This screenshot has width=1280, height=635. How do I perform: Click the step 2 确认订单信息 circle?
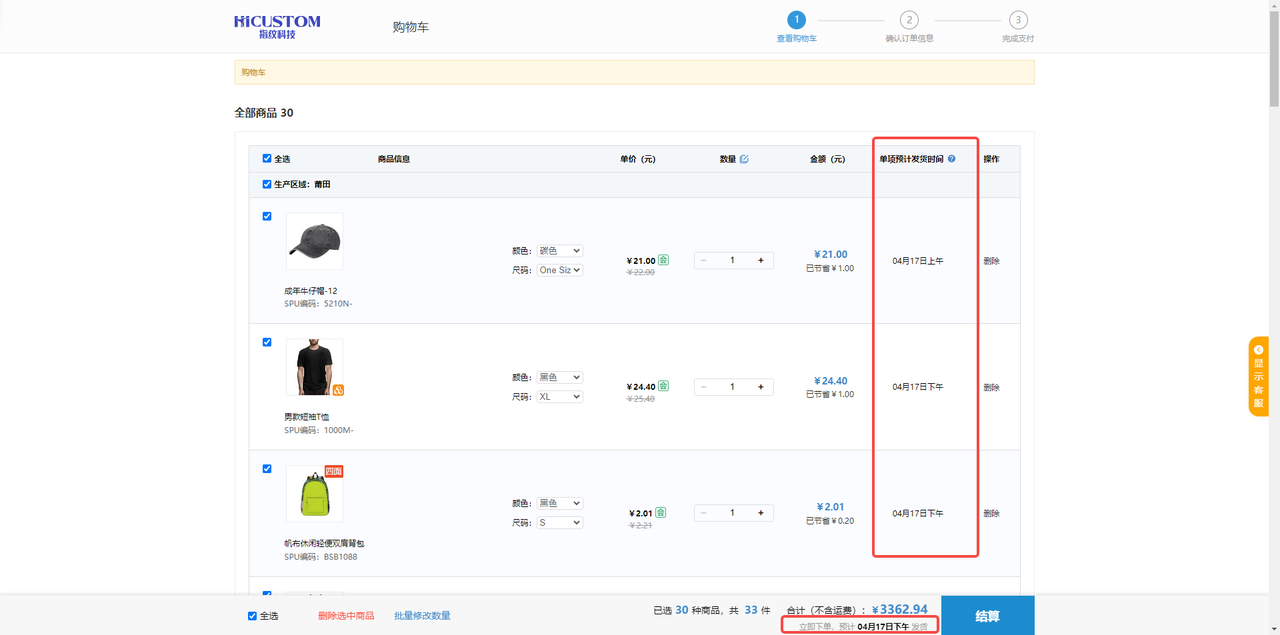pos(909,20)
